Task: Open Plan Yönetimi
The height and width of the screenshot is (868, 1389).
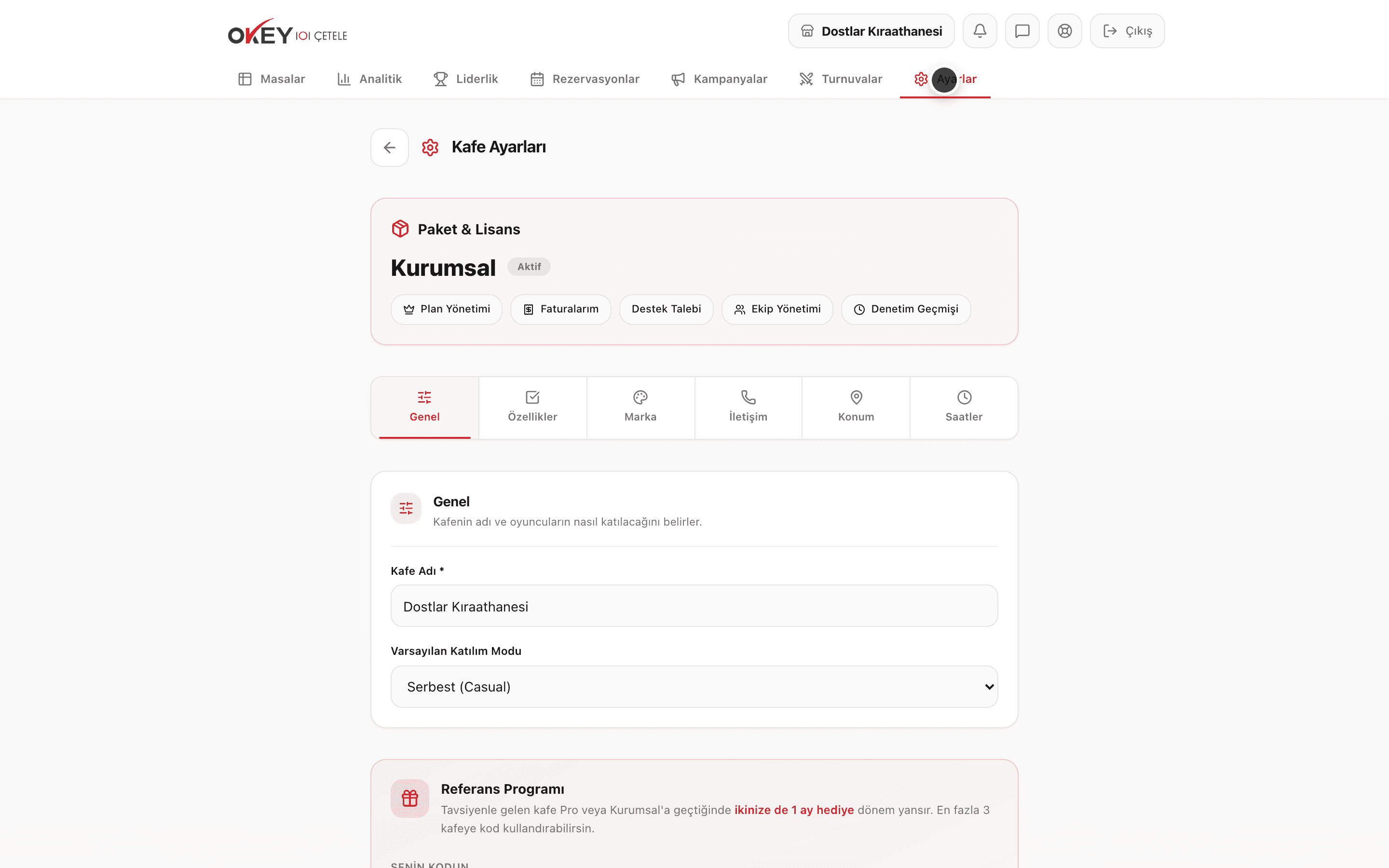Action: (x=447, y=310)
